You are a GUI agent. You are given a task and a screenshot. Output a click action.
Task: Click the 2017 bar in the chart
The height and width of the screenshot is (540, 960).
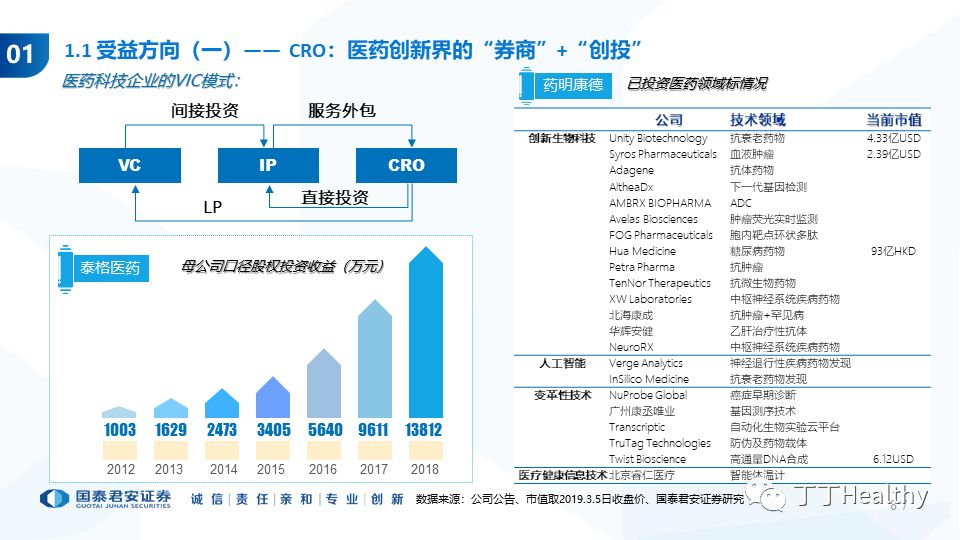tap(375, 359)
